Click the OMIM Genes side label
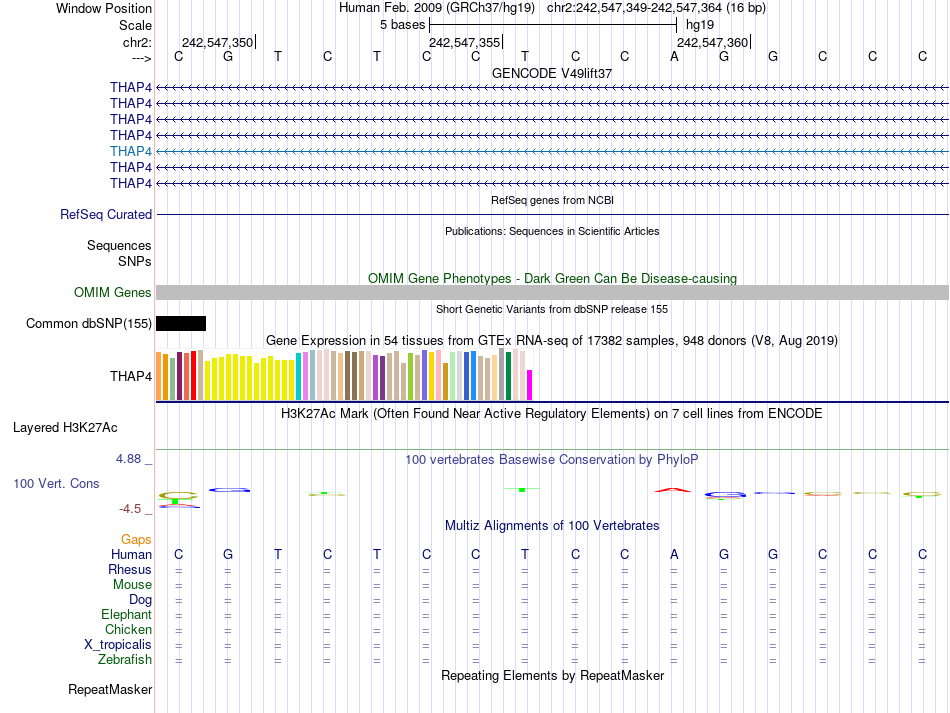 113,293
